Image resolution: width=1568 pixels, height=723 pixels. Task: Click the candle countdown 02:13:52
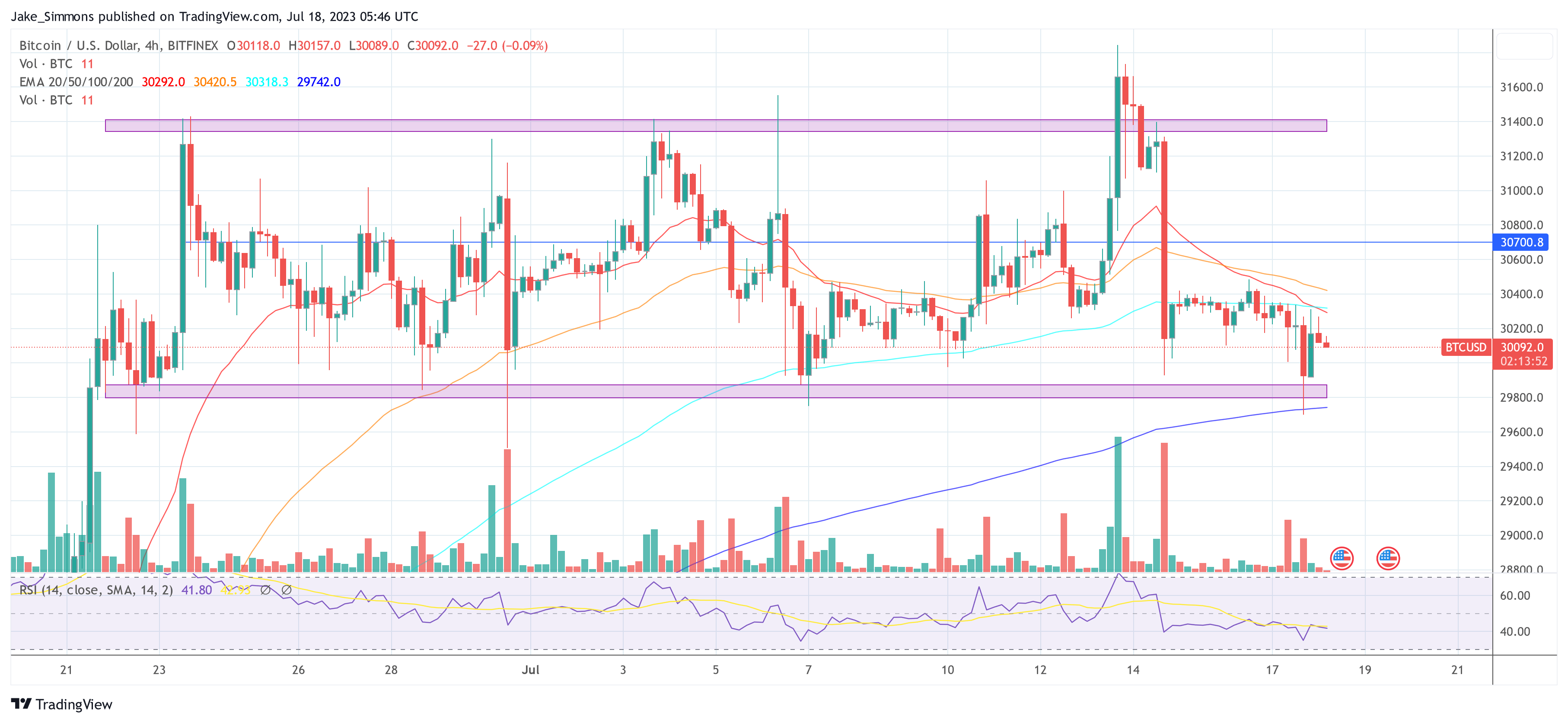click(1523, 361)
